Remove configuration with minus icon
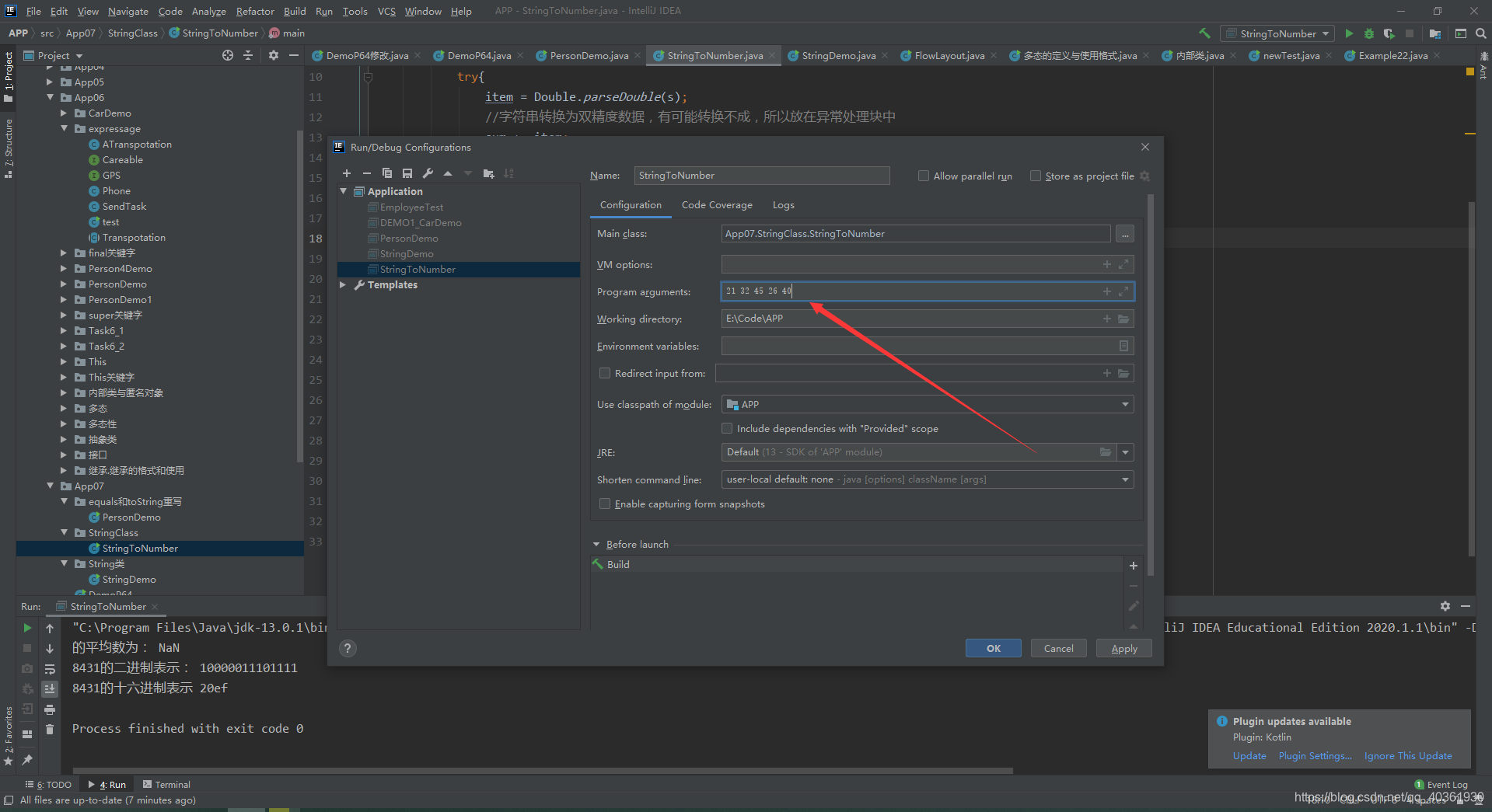Viewport: 1492px width, 812px height. (367, 173)
